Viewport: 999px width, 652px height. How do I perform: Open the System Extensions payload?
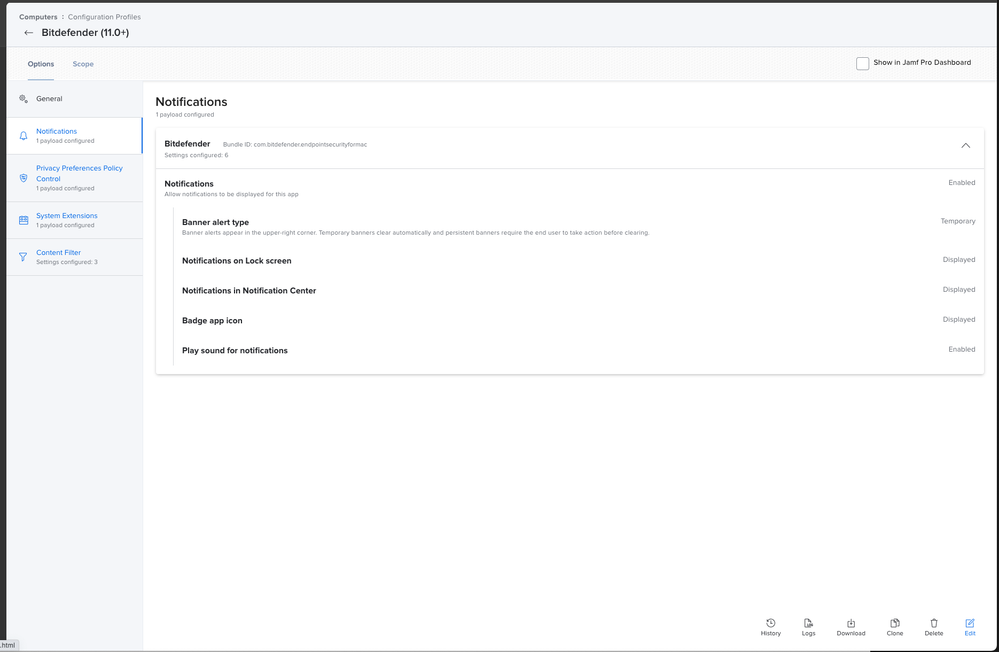(x=75, y=221)
